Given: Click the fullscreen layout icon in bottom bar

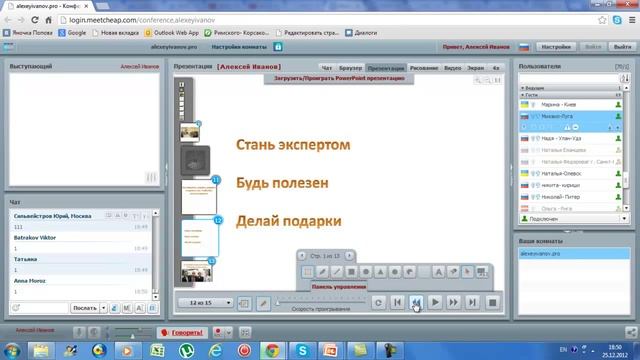Looking at the screenshot, I should tap(245, 333).
